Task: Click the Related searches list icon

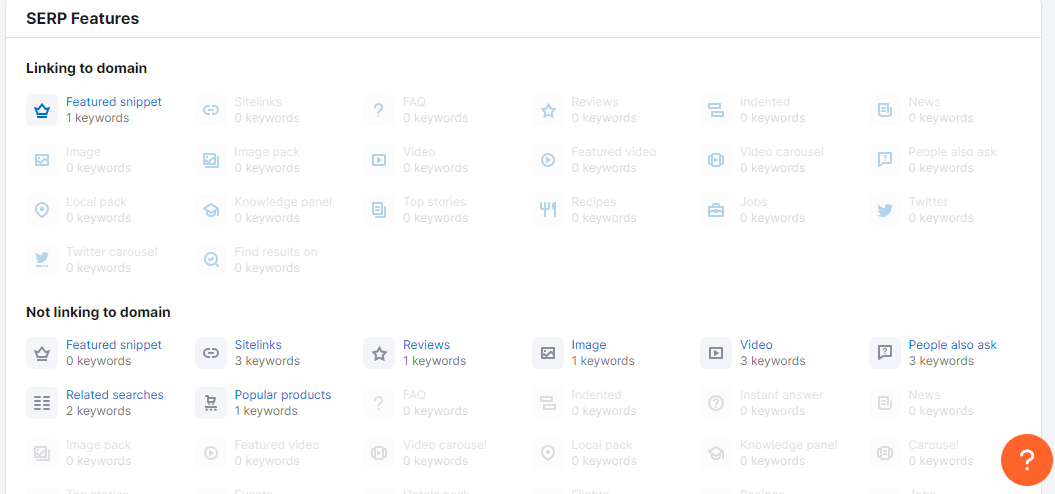Action: (x=42, y=402)
